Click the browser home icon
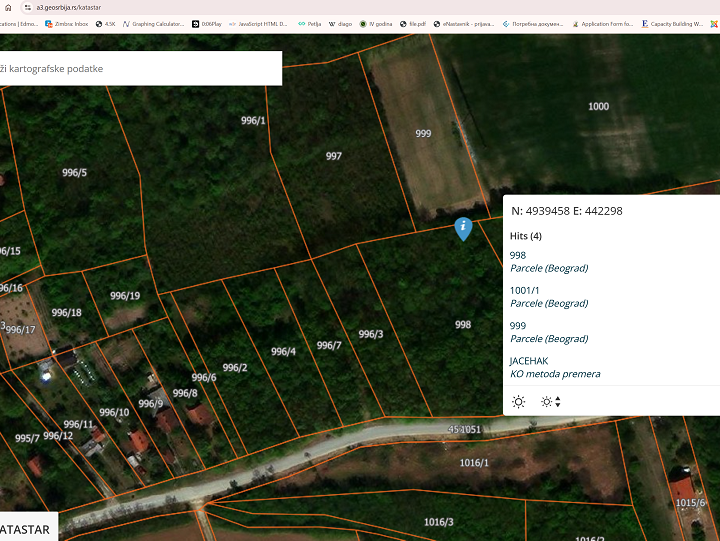Viewport: 720px width, 541px height. [x=8, y=7]
